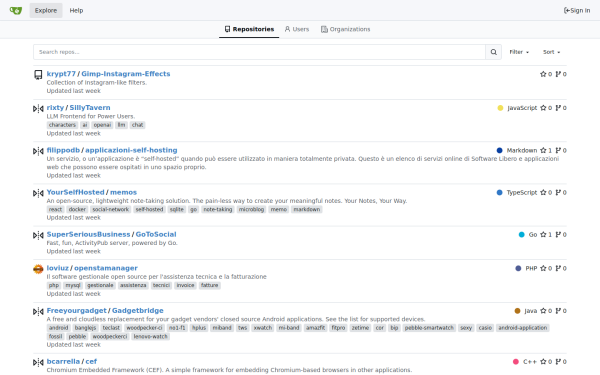Click star icon on SillyTavern row
This screenshot has height=375, width=600.
click(543, 108)
